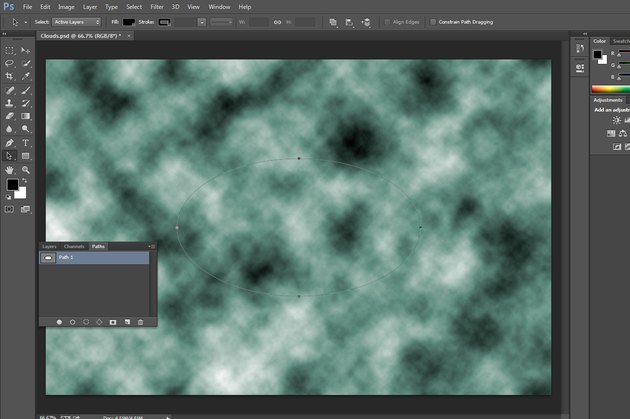Open the File menu

coord(27,7)
